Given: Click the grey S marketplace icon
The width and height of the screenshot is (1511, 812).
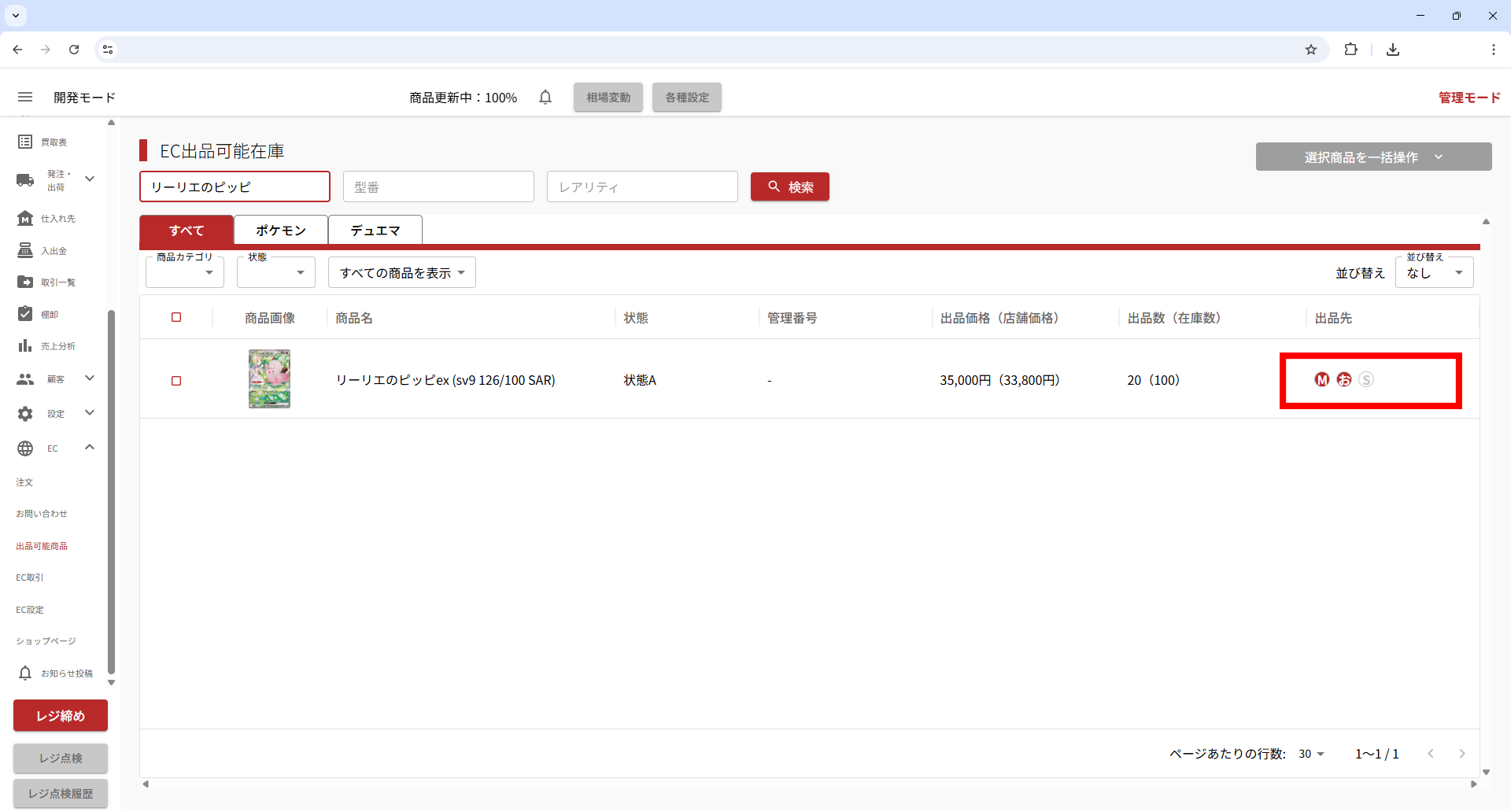Looking at the screenshot, I should 1366,380.
